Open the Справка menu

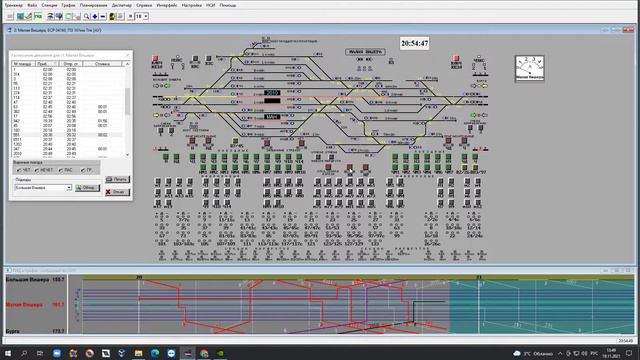pos(144,5)
